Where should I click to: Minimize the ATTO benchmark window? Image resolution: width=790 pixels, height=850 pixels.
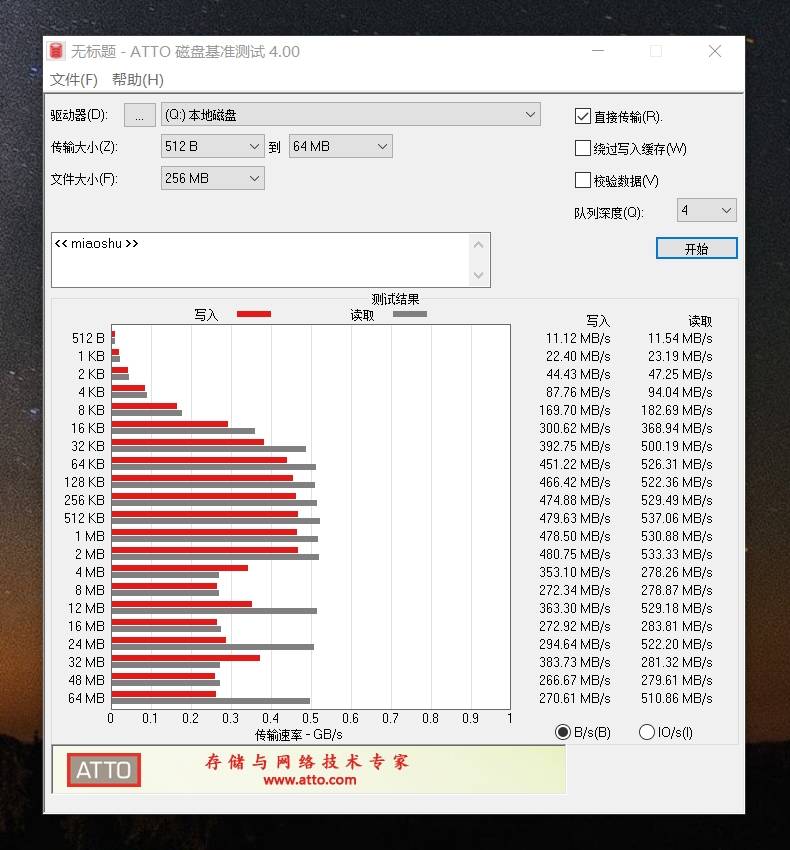click(598, 51)
